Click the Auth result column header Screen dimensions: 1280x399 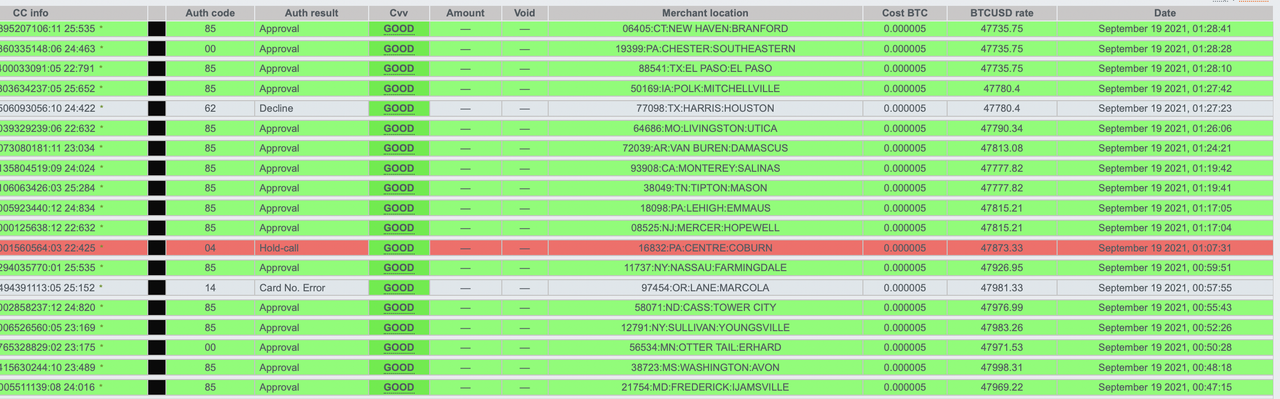click(x=312, y=13)
